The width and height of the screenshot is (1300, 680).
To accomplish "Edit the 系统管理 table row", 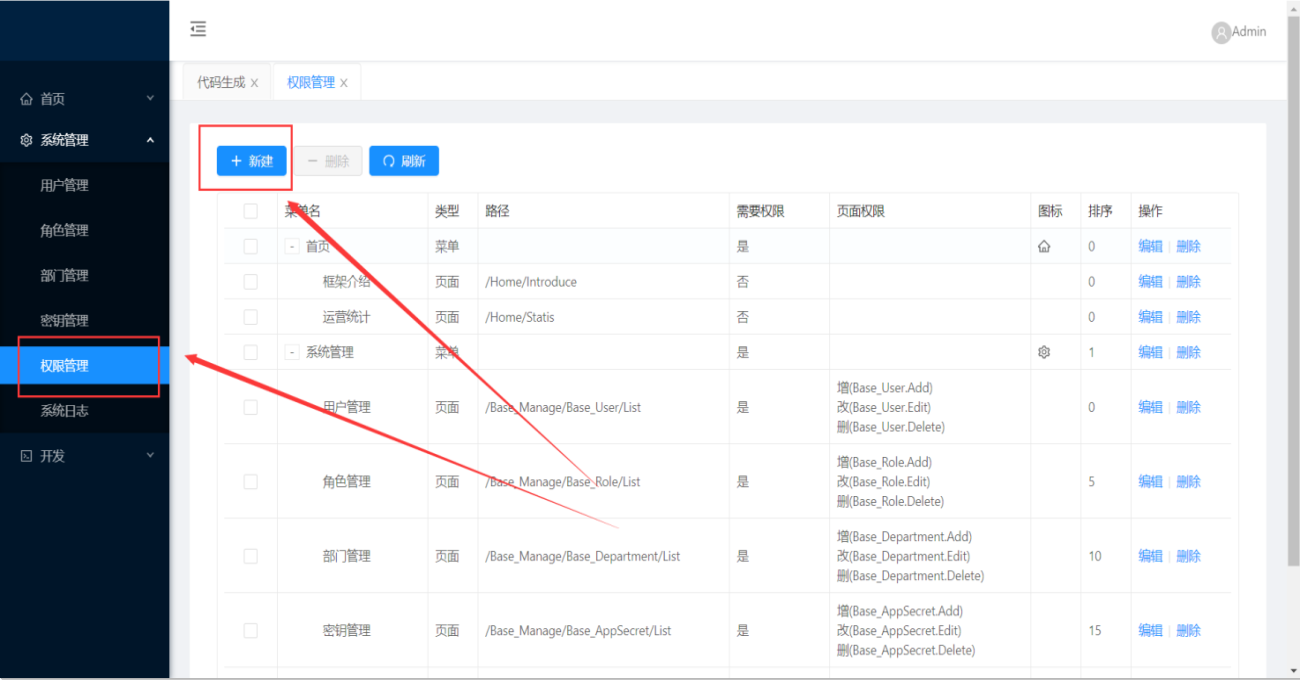I will [1150, 352].
